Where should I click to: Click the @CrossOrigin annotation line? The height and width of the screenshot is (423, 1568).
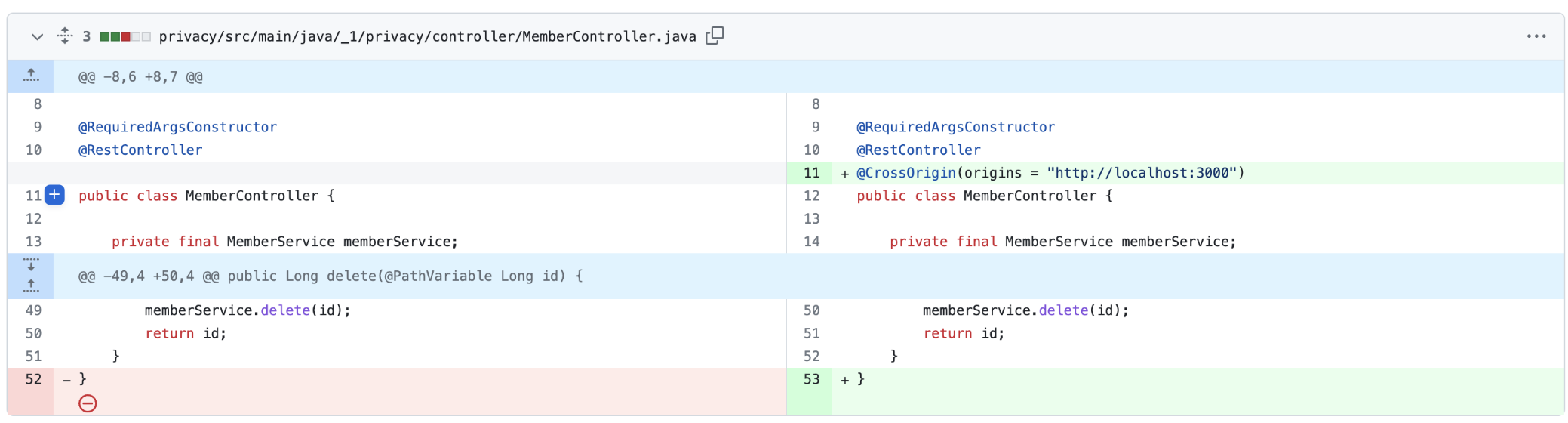pos(1050,173)
